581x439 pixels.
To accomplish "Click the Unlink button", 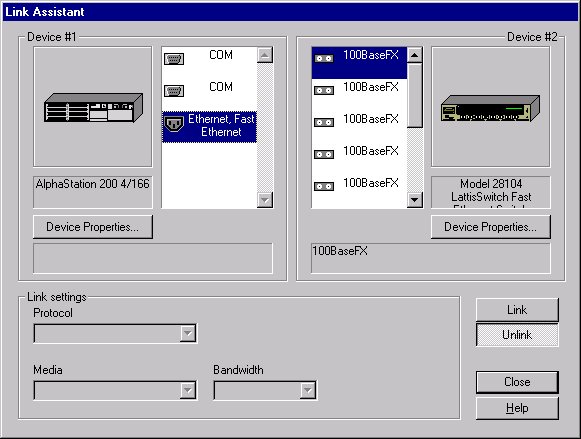I will [517, 335].
